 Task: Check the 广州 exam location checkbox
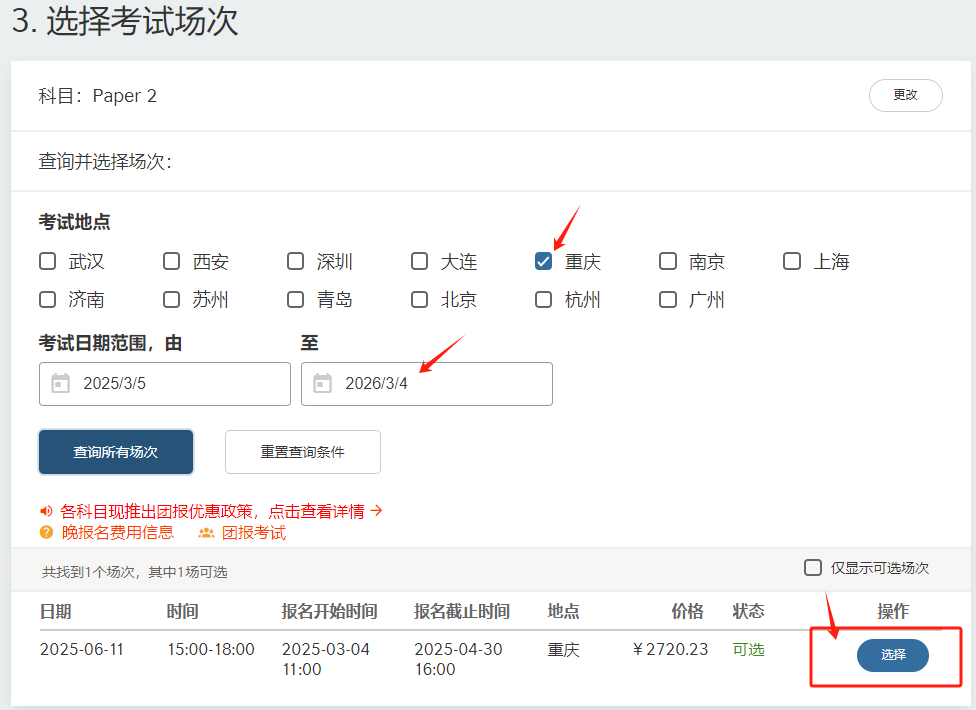(x=667, y=299)
